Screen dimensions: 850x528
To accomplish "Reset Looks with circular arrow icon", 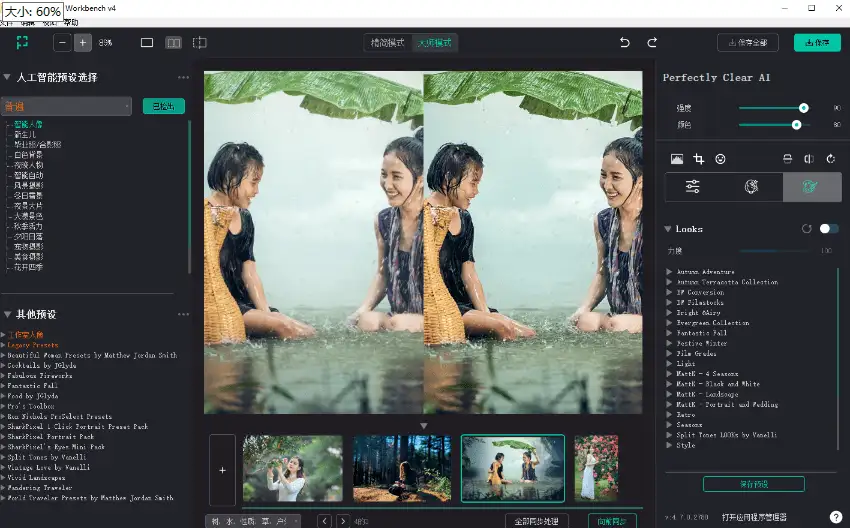I will [806, 229].
